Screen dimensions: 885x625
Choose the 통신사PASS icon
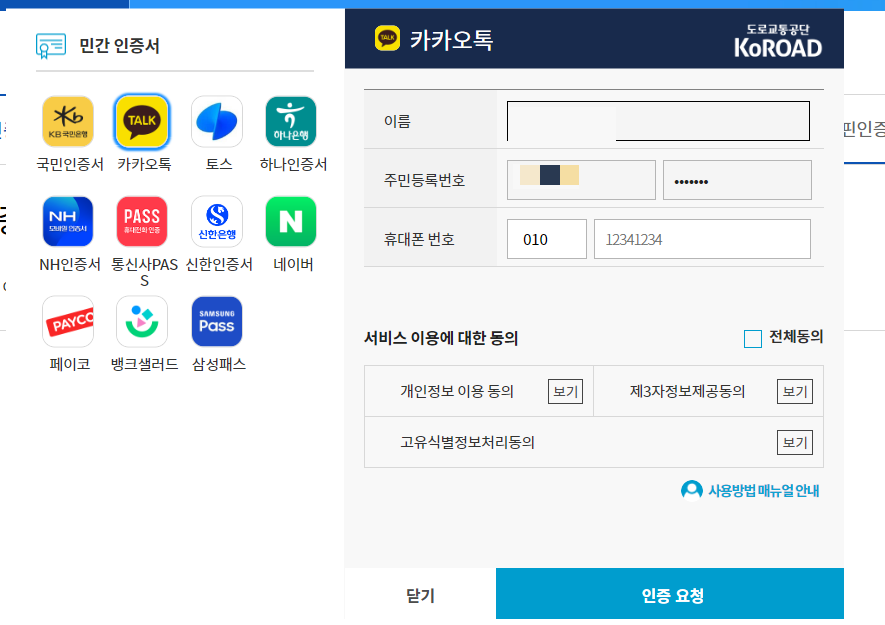(142, 221)
